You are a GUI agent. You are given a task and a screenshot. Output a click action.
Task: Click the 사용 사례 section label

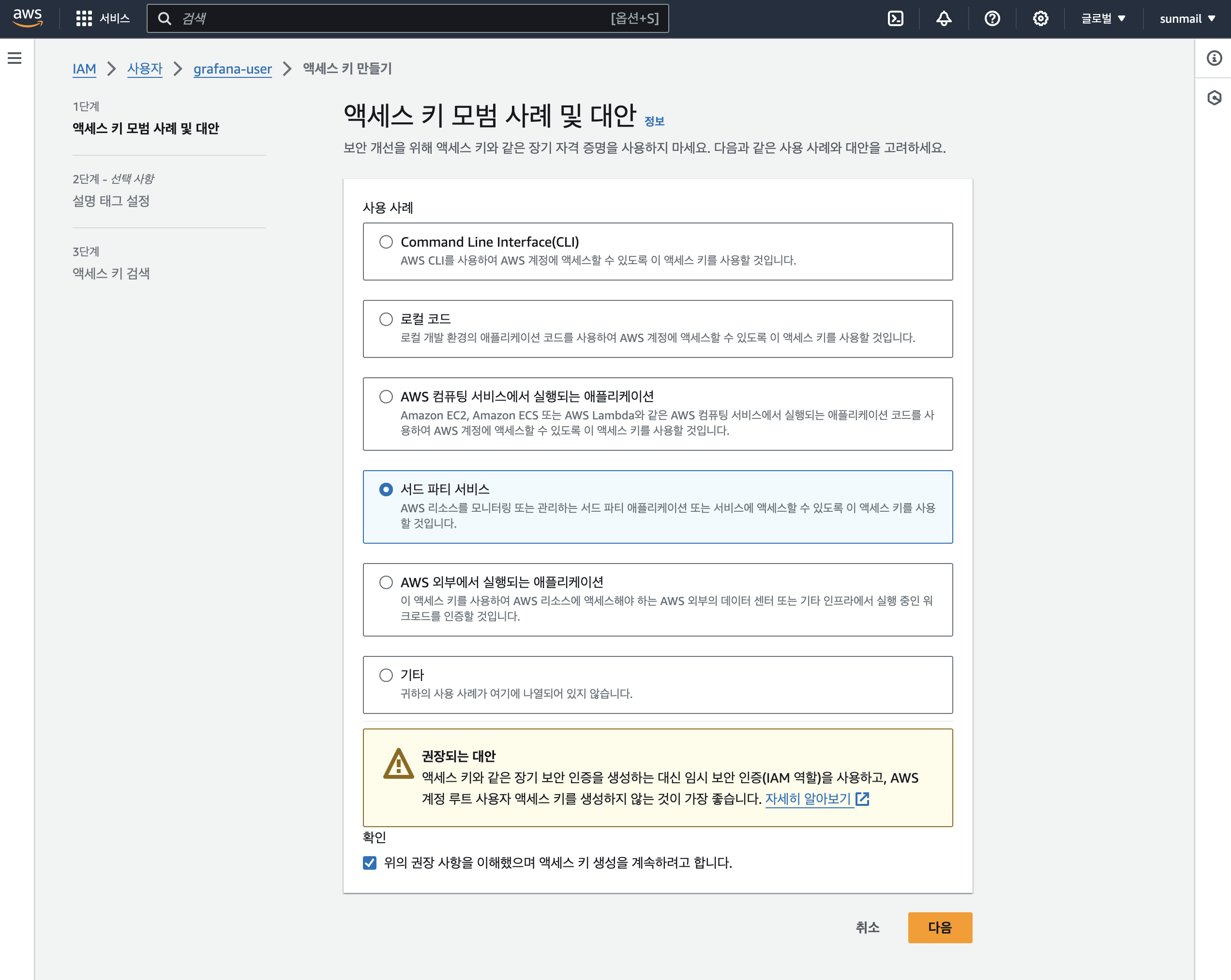point(388,208)
